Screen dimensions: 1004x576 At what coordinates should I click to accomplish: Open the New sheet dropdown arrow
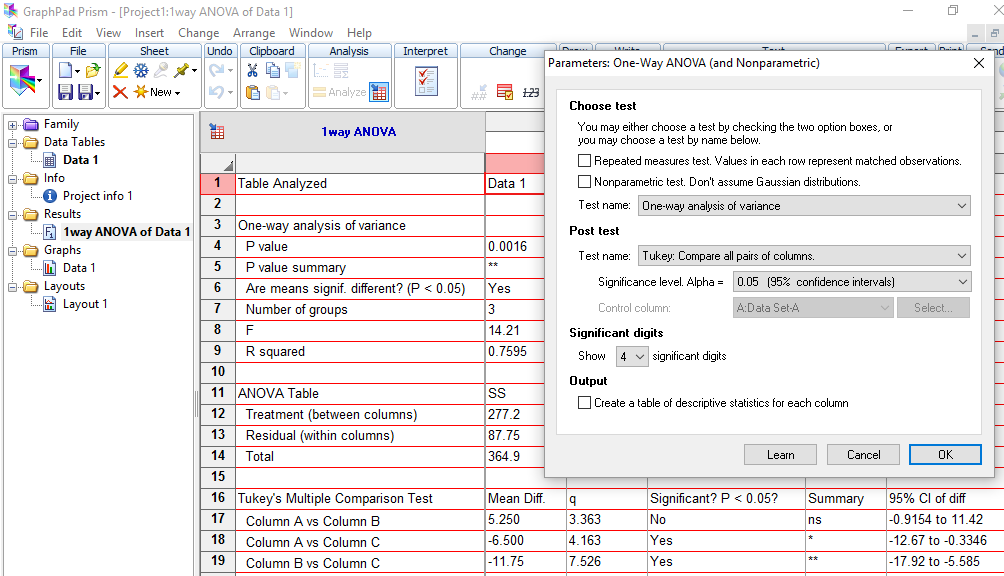pos(177,93)
